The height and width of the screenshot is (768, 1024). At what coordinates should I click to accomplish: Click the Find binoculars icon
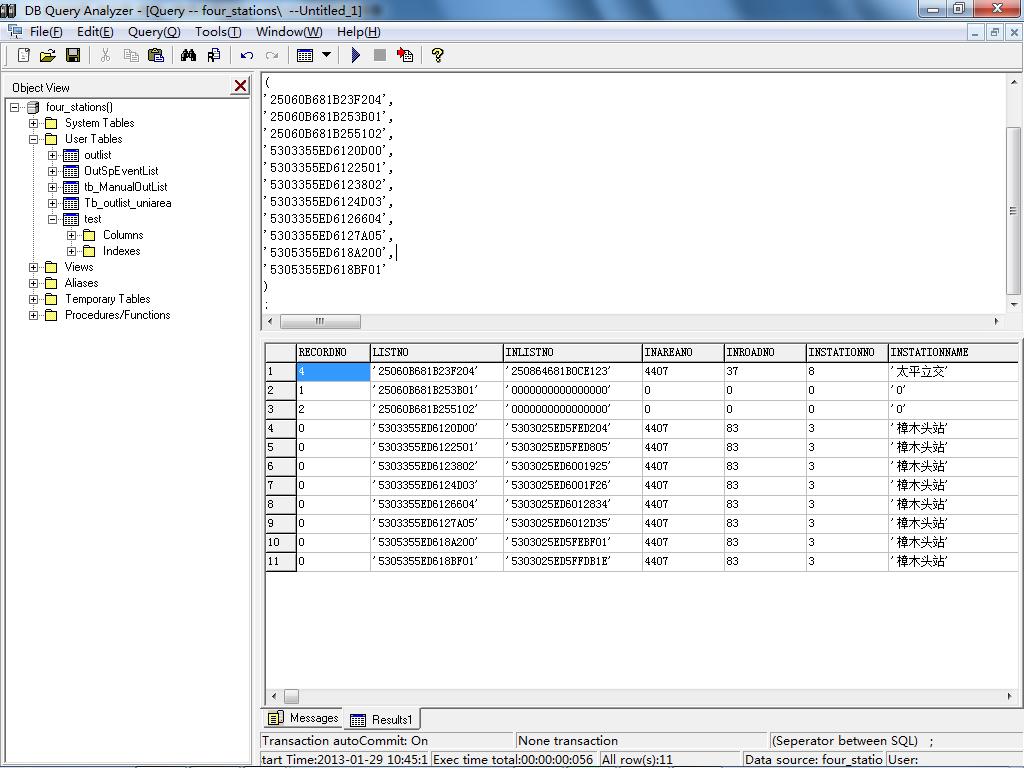pyautogui.click(x=188, y=56)
